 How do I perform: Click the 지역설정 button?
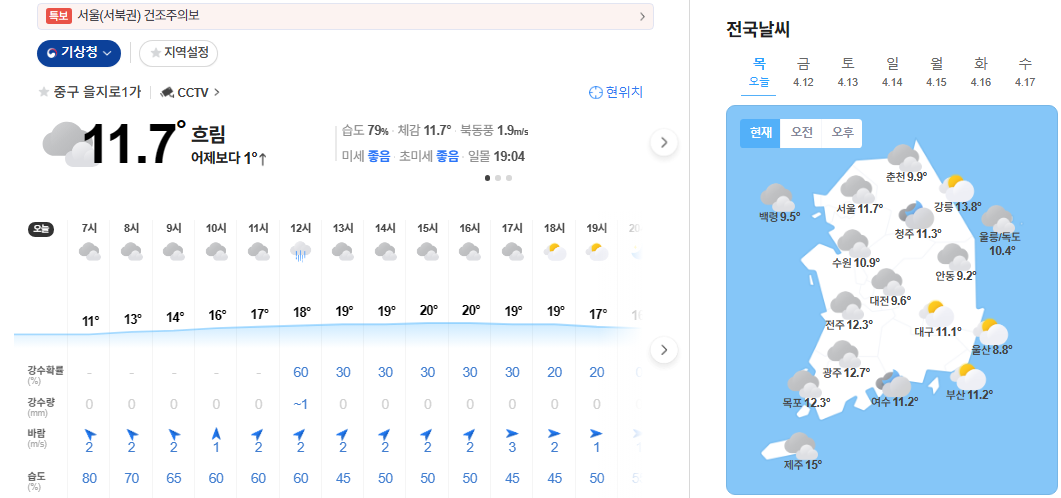pos(179,53)
